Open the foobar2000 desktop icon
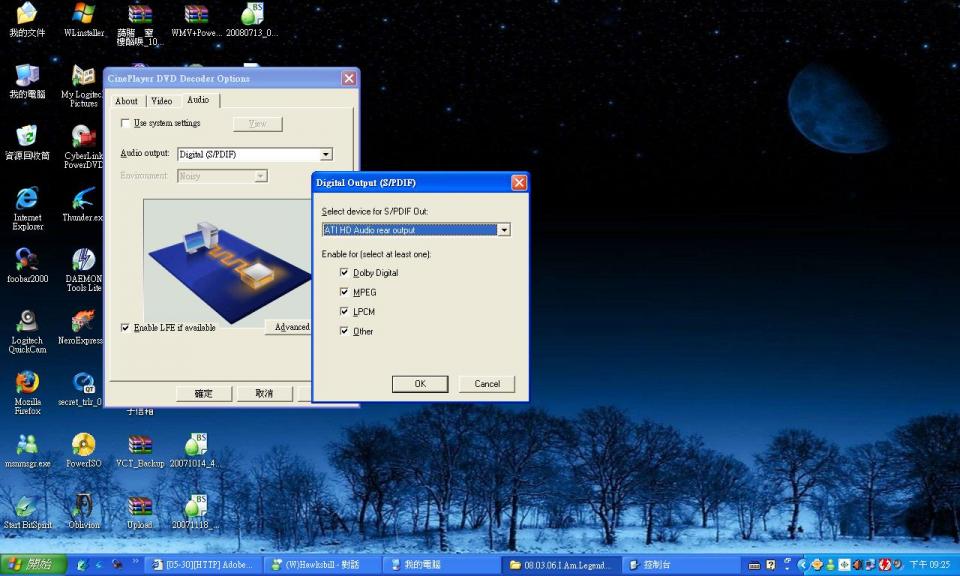The image size is (960, 576). [27, 260]
